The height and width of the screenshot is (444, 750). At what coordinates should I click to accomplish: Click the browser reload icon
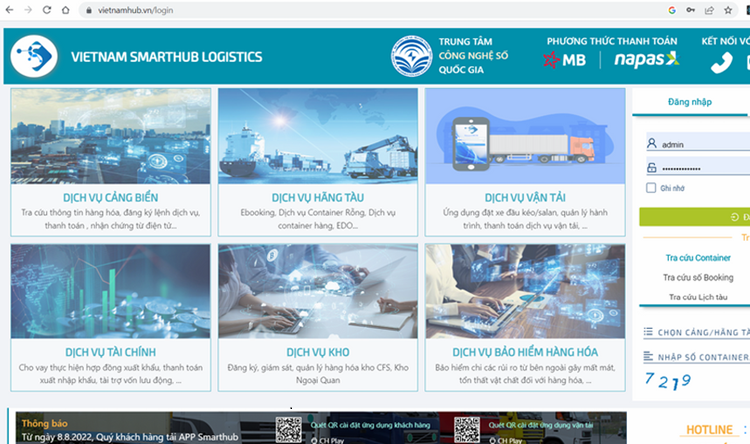coord(46,9)
